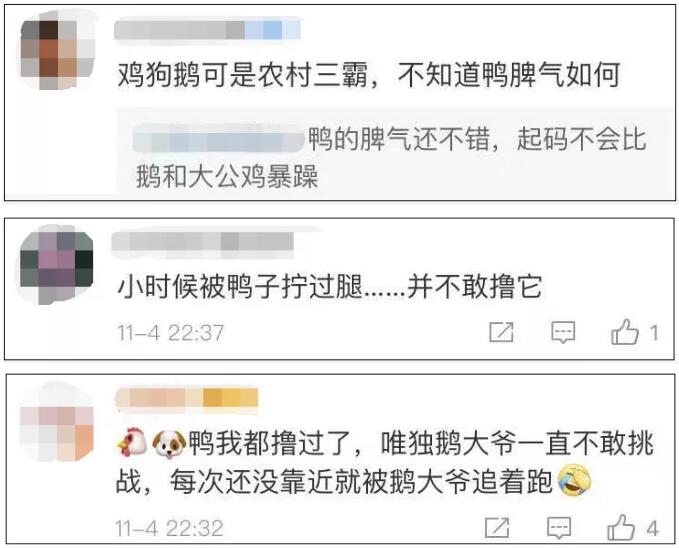Reply to the 22:32 goose comment

pos(559,528)
